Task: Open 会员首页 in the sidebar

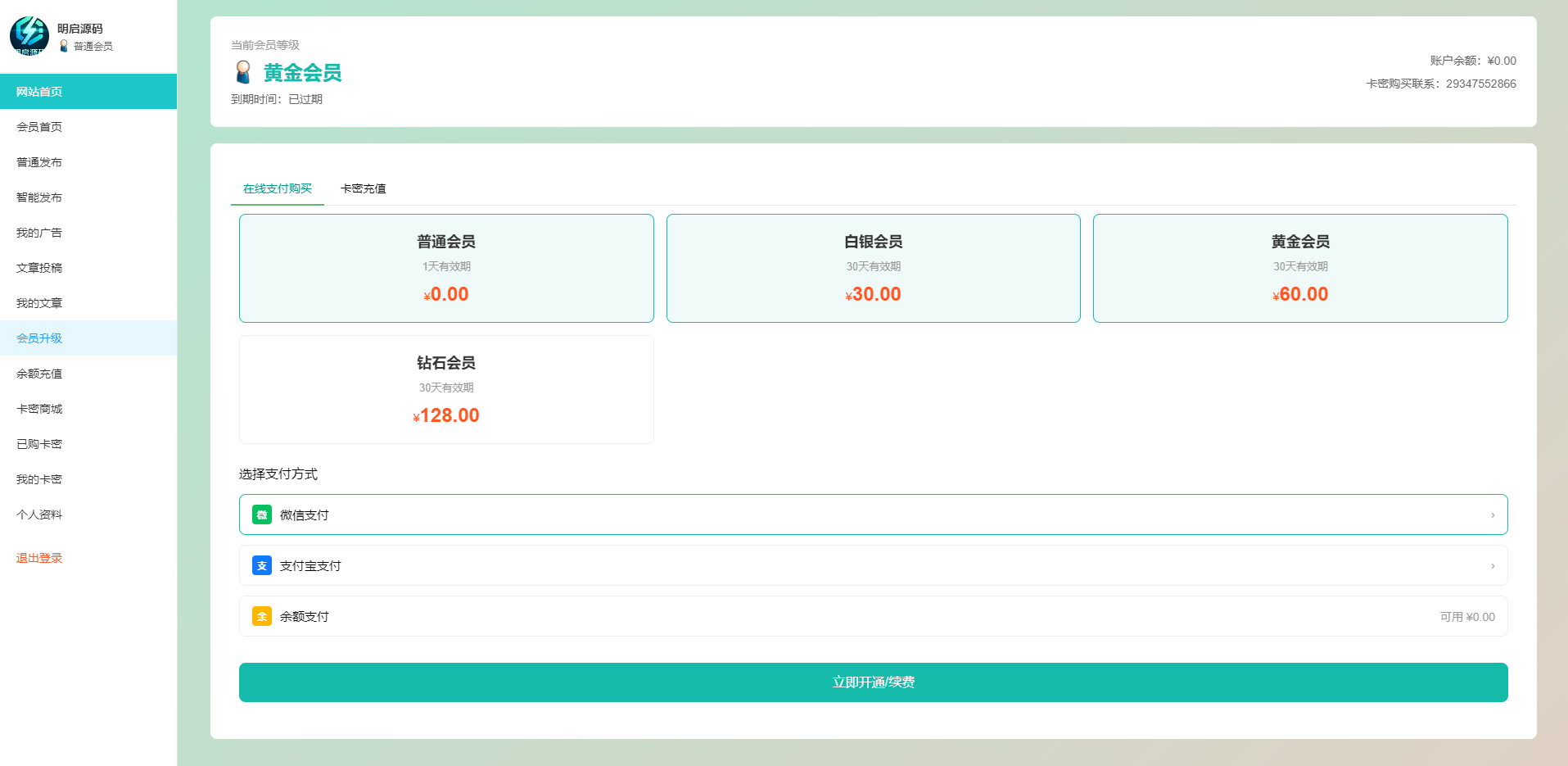Action: (88, 127)
